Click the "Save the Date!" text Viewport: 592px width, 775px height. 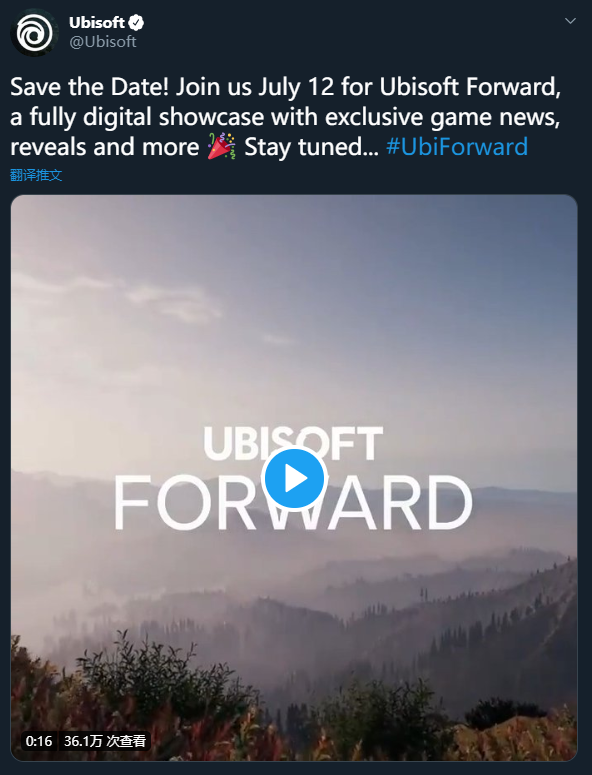pos(89,87)
